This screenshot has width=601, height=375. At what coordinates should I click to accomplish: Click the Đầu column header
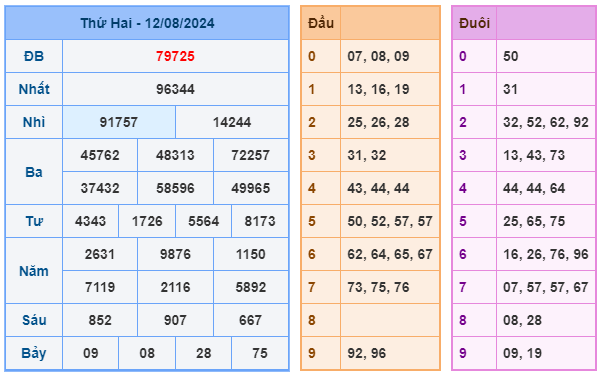[321, 23]
